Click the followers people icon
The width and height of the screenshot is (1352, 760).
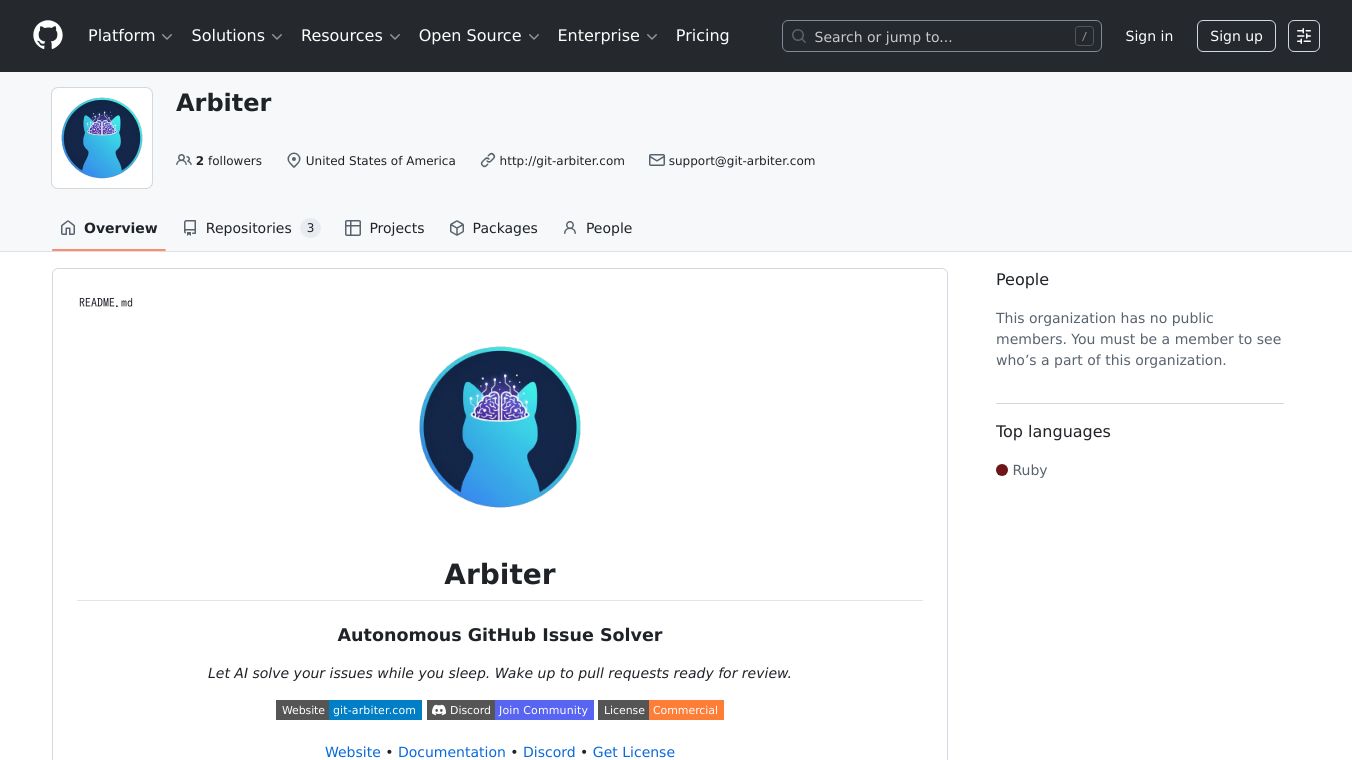(184, 160)
